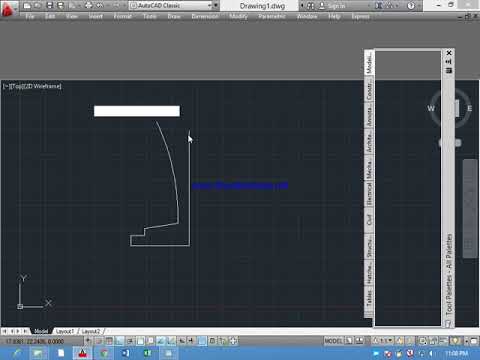
Task: Open the Top view control in viewport label
Action: point(17,86)
